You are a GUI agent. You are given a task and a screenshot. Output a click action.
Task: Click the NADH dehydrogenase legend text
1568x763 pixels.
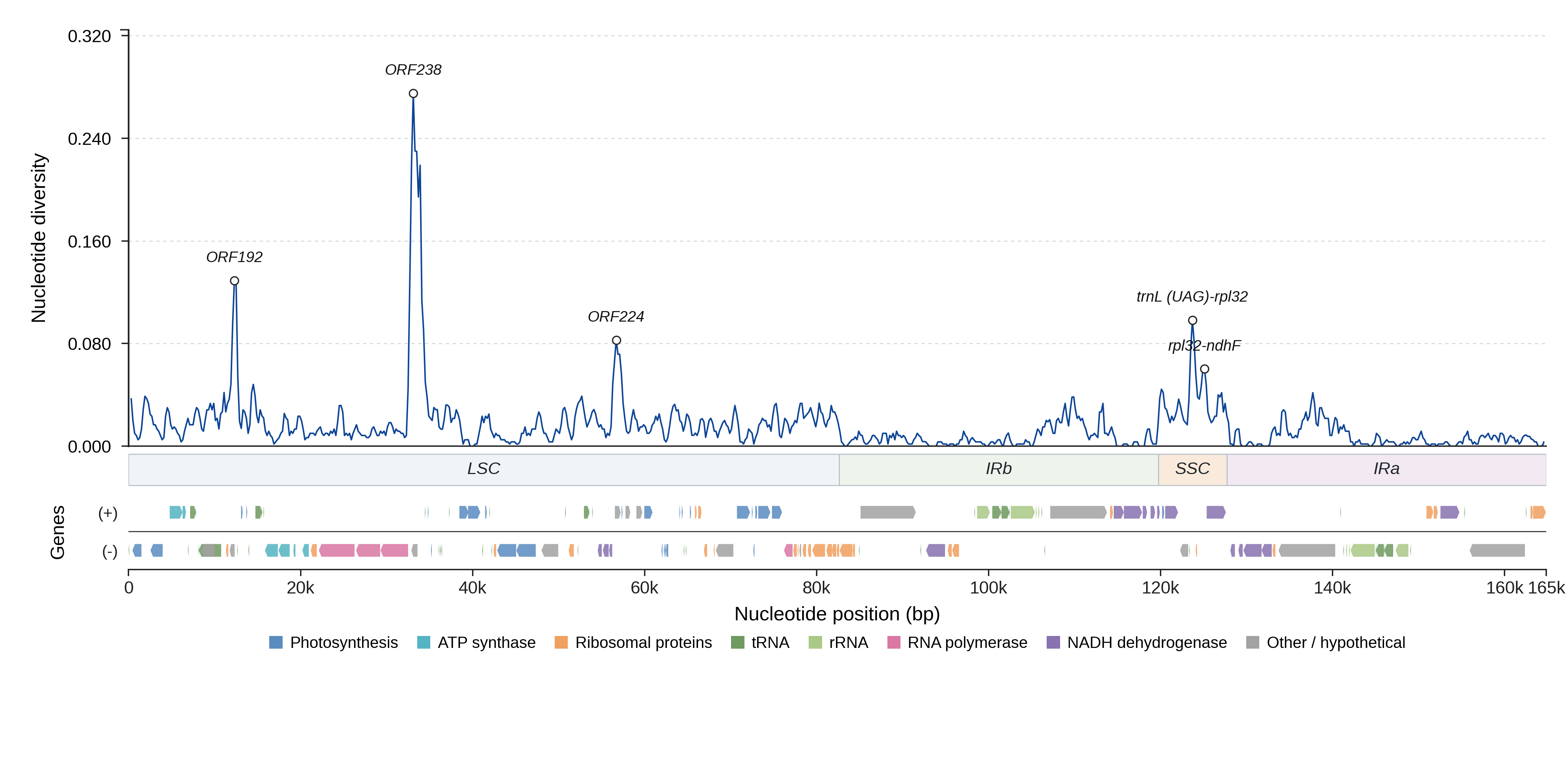[x=1147, y=642]
